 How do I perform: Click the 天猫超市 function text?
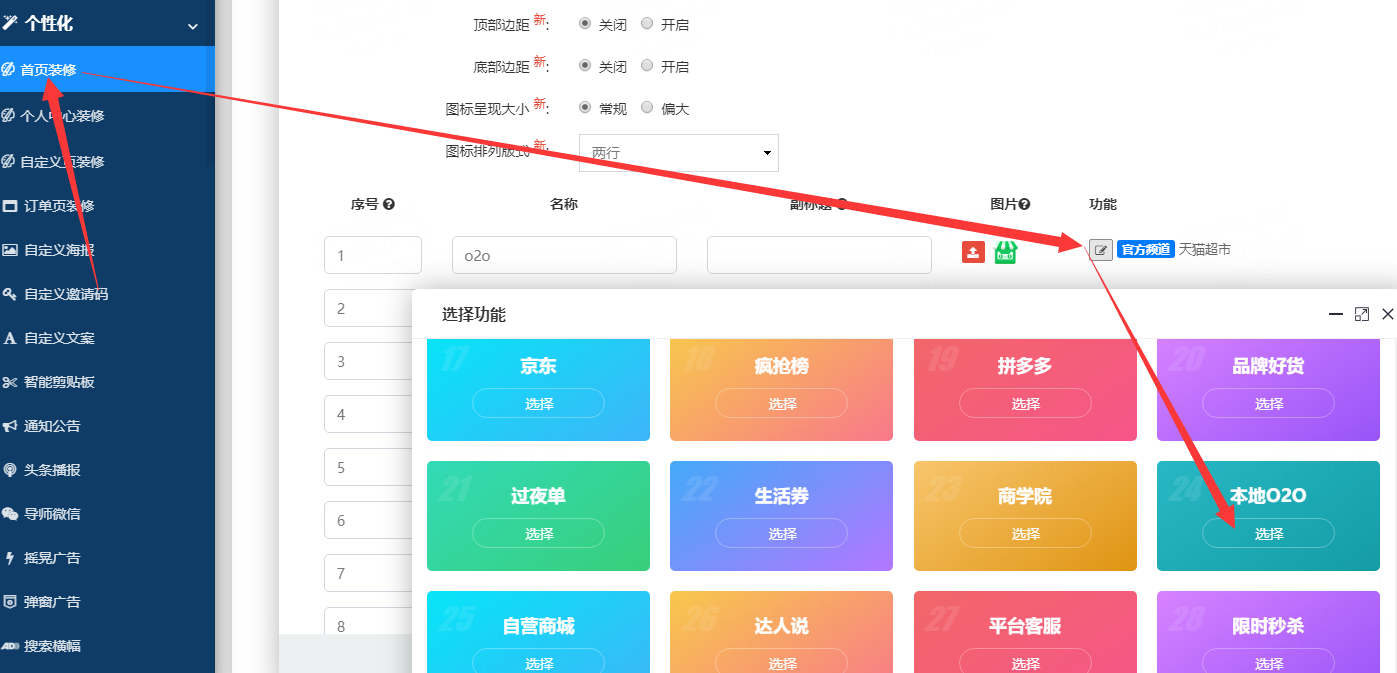(1205, 250)
